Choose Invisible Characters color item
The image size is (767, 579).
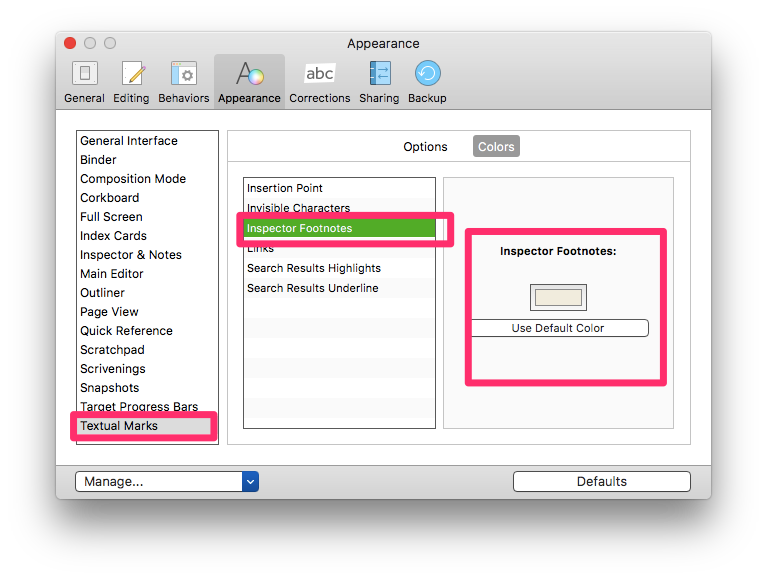[339, 207]
